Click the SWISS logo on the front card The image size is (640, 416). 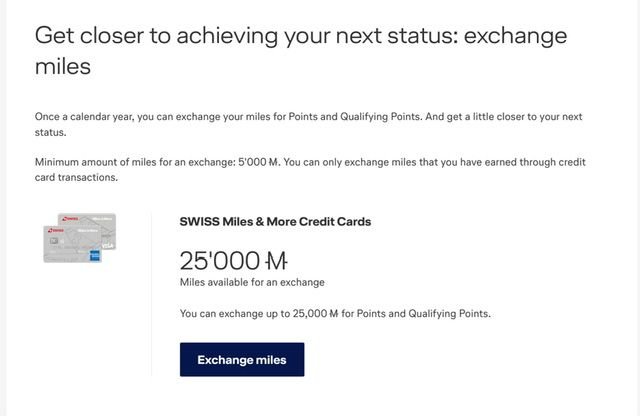[x=54, y=230]
